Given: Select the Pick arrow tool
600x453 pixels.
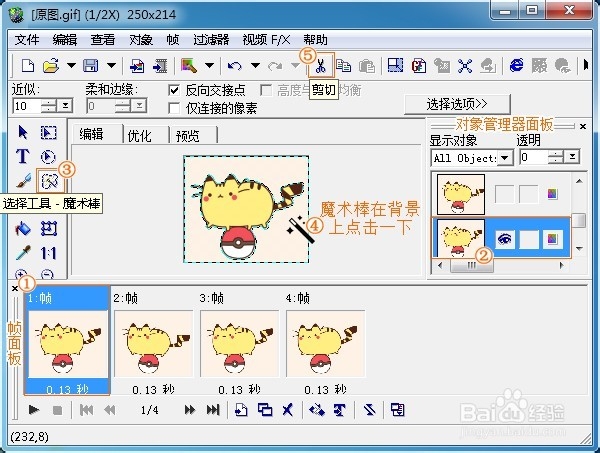Looking at the screenshot, I should (23, 132).
